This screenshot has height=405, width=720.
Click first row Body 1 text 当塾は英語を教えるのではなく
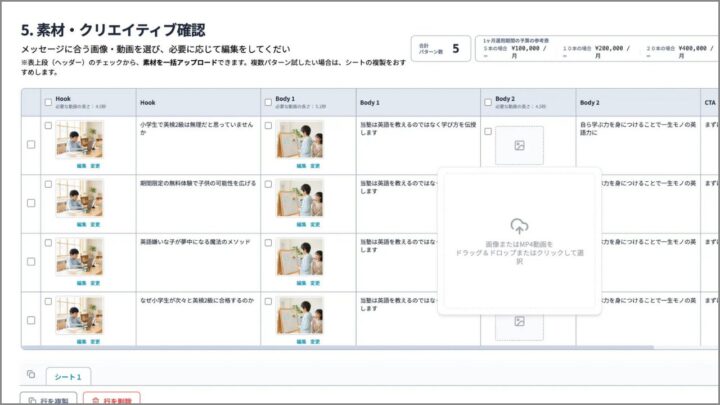coord(418,128)
